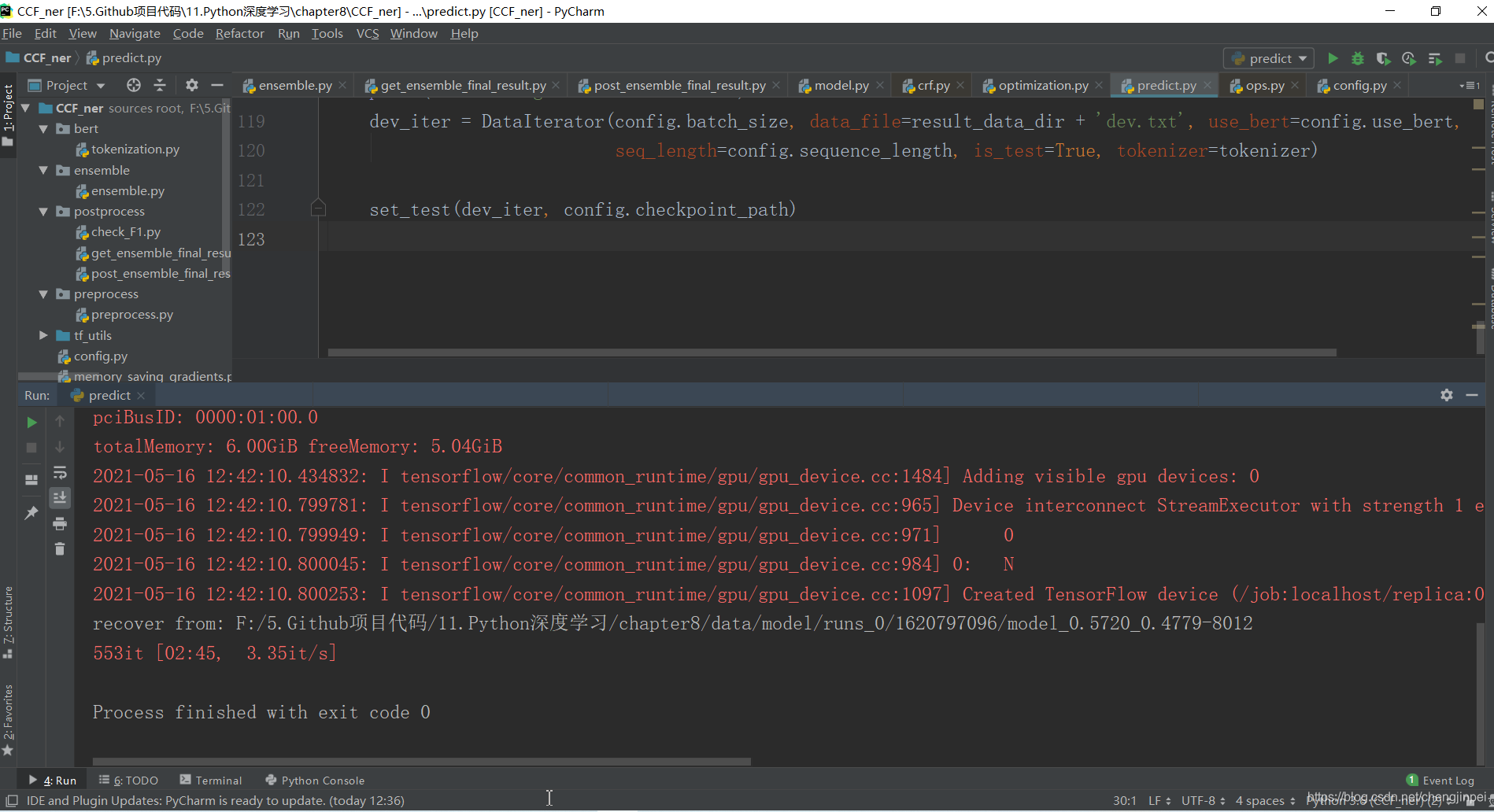Open Project panel settings gear

(x=192, y=85)
